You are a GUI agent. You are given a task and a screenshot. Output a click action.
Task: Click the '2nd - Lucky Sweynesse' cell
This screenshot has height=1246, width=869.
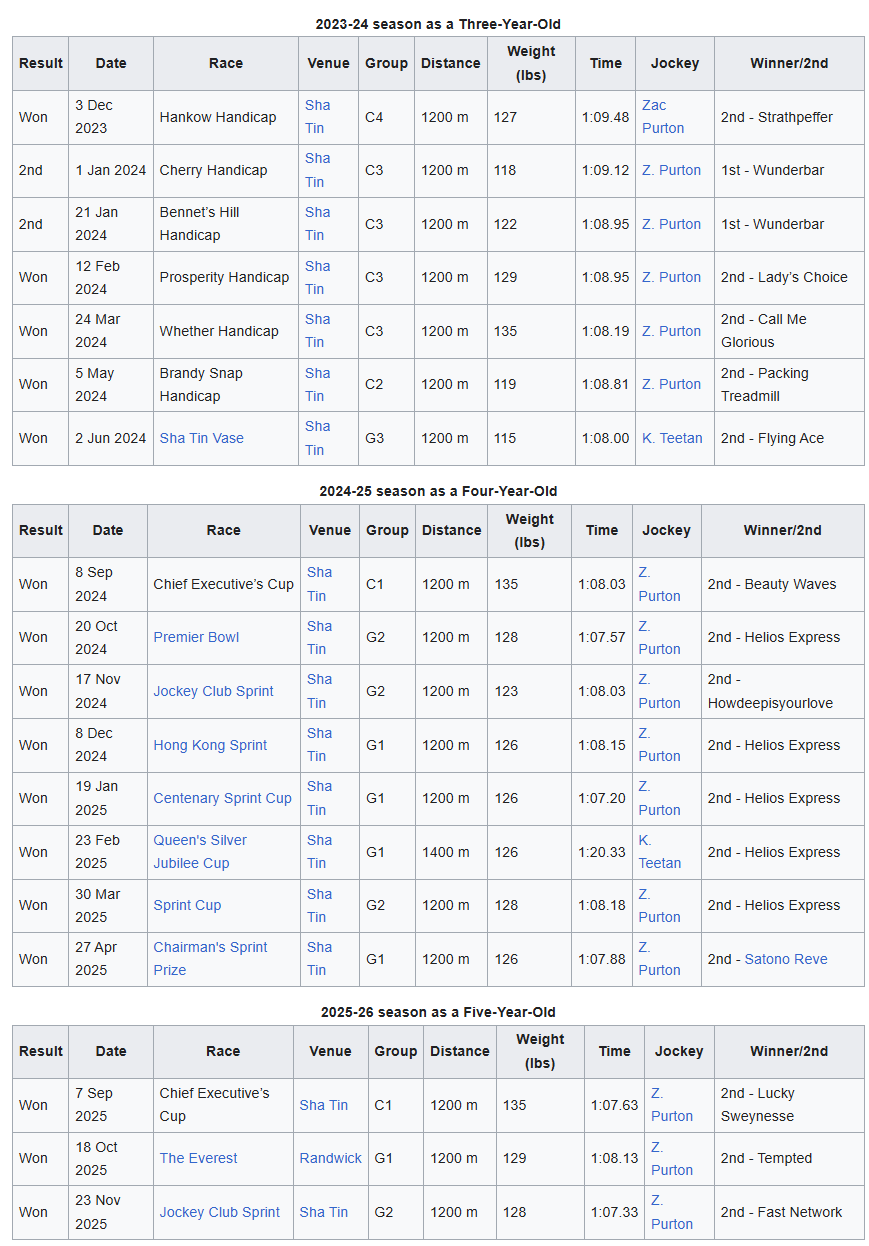tap(789, 1105)
